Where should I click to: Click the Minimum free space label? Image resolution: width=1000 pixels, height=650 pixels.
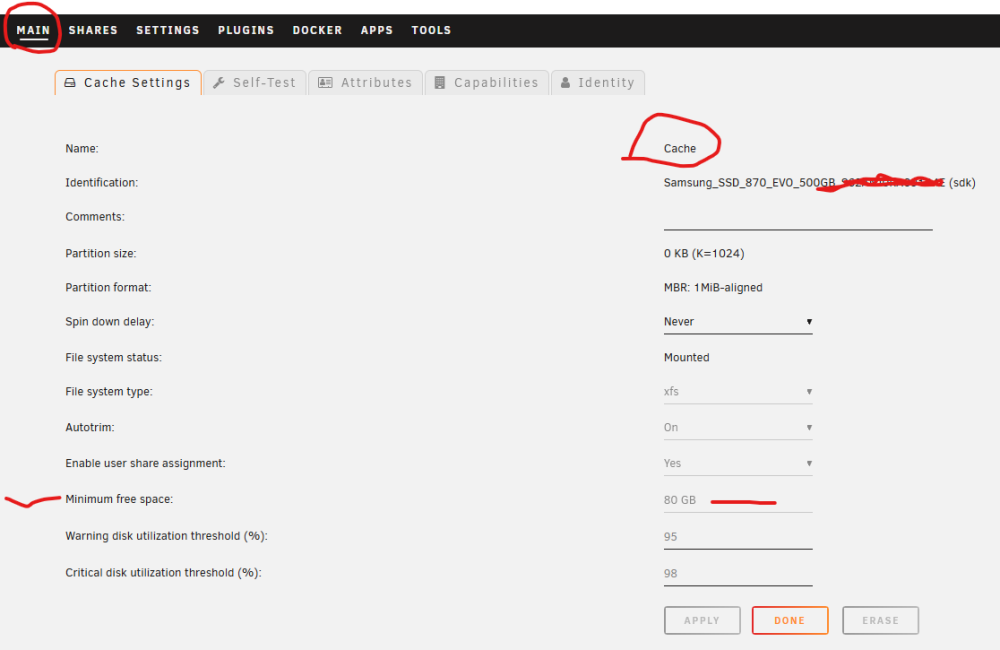tap(119, 499)
